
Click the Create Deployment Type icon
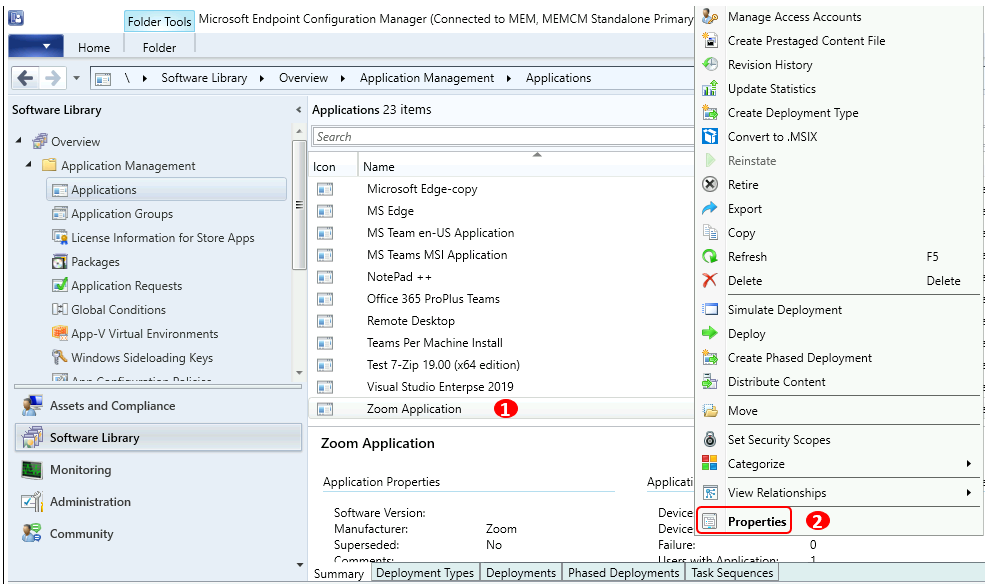710,112
